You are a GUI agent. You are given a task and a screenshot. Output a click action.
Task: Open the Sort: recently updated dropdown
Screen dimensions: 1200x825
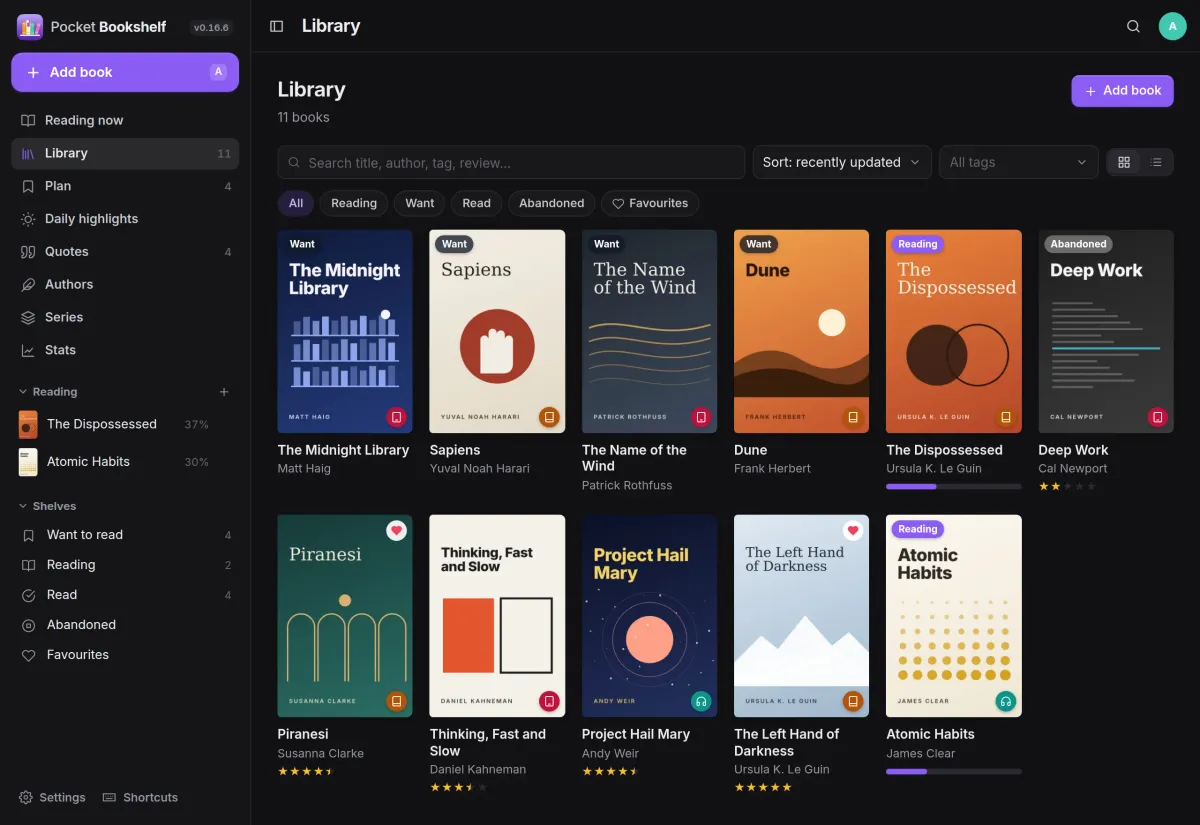click(x=842, y=162)
